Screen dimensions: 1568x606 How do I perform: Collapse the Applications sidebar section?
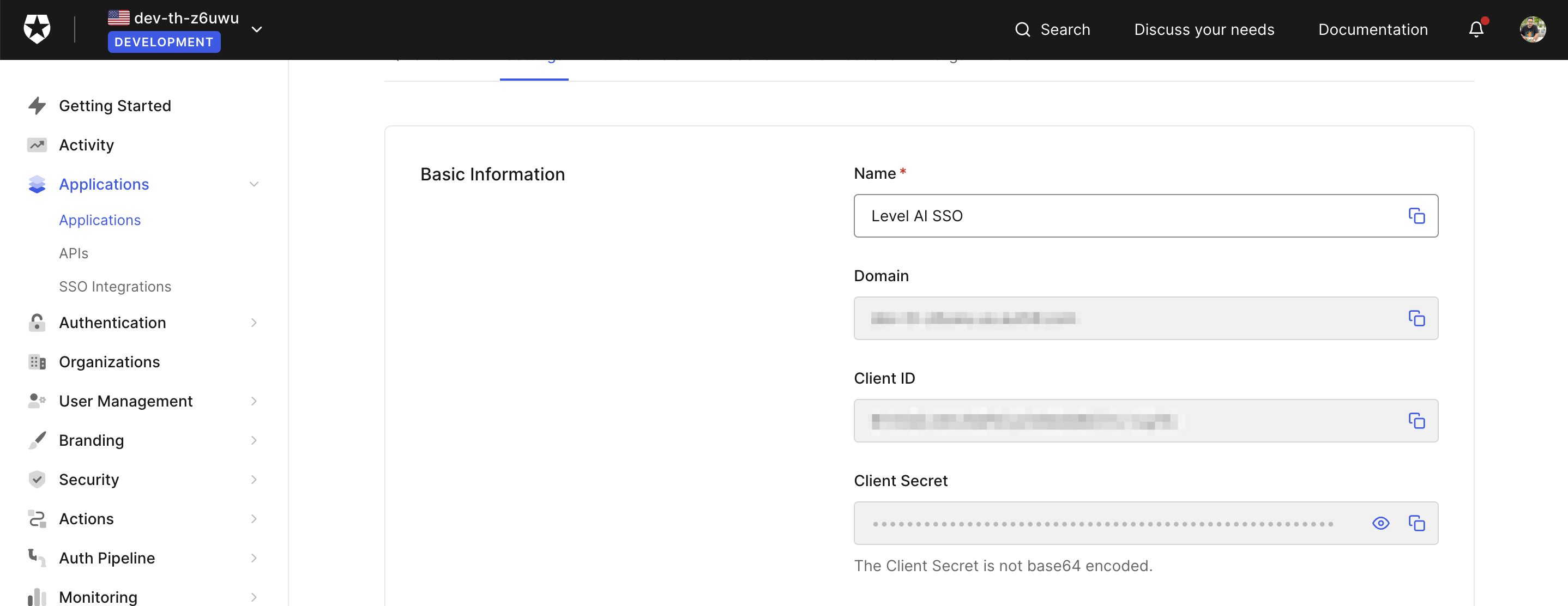point(254,184)
